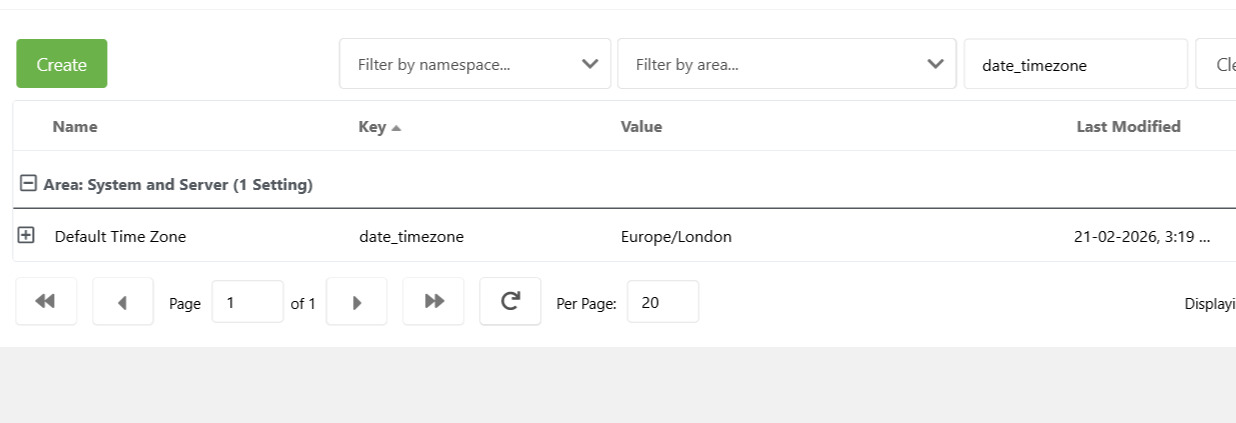
Task: Click the page number input box
Action: [247, 301]
